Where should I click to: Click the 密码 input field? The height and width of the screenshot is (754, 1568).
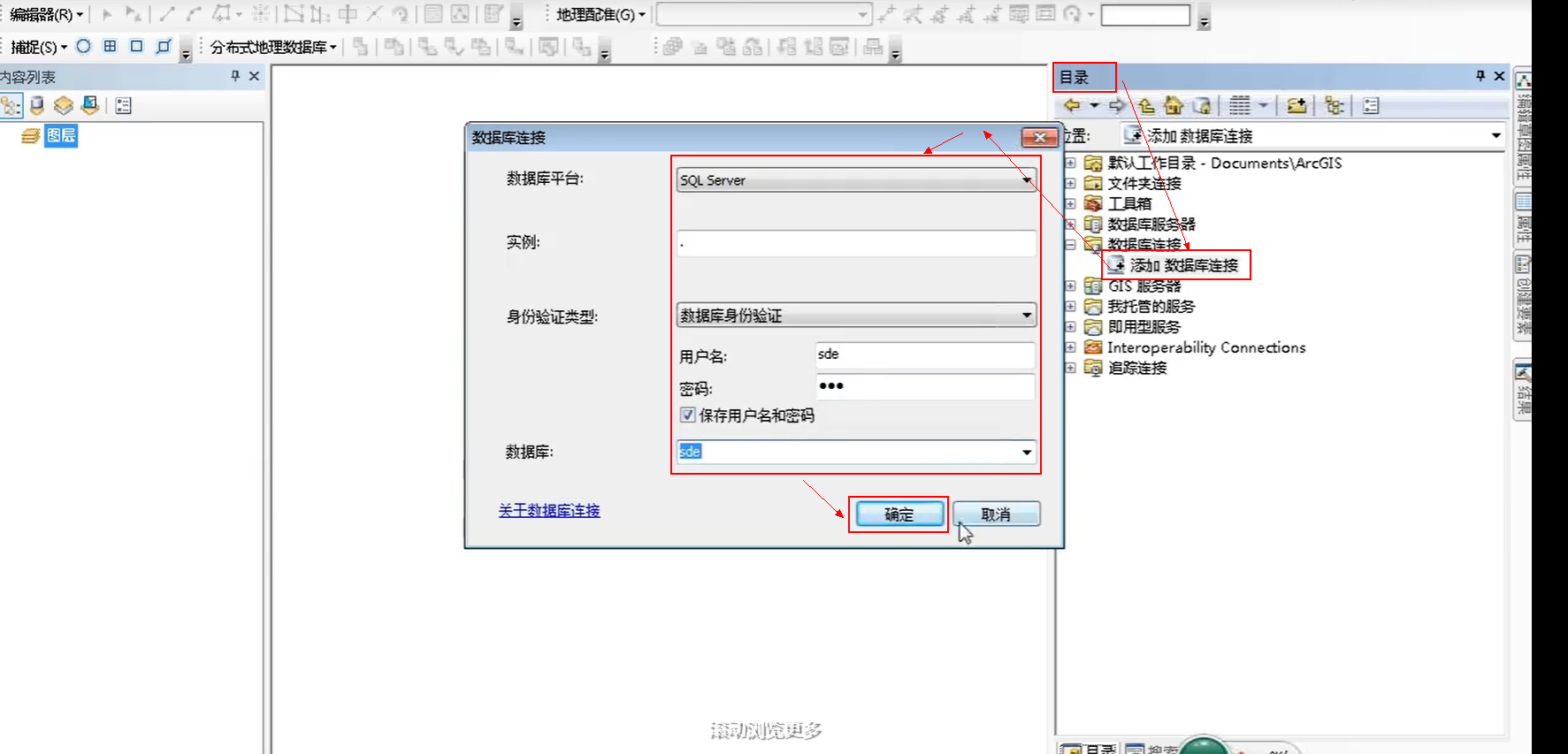click(925, 386)
